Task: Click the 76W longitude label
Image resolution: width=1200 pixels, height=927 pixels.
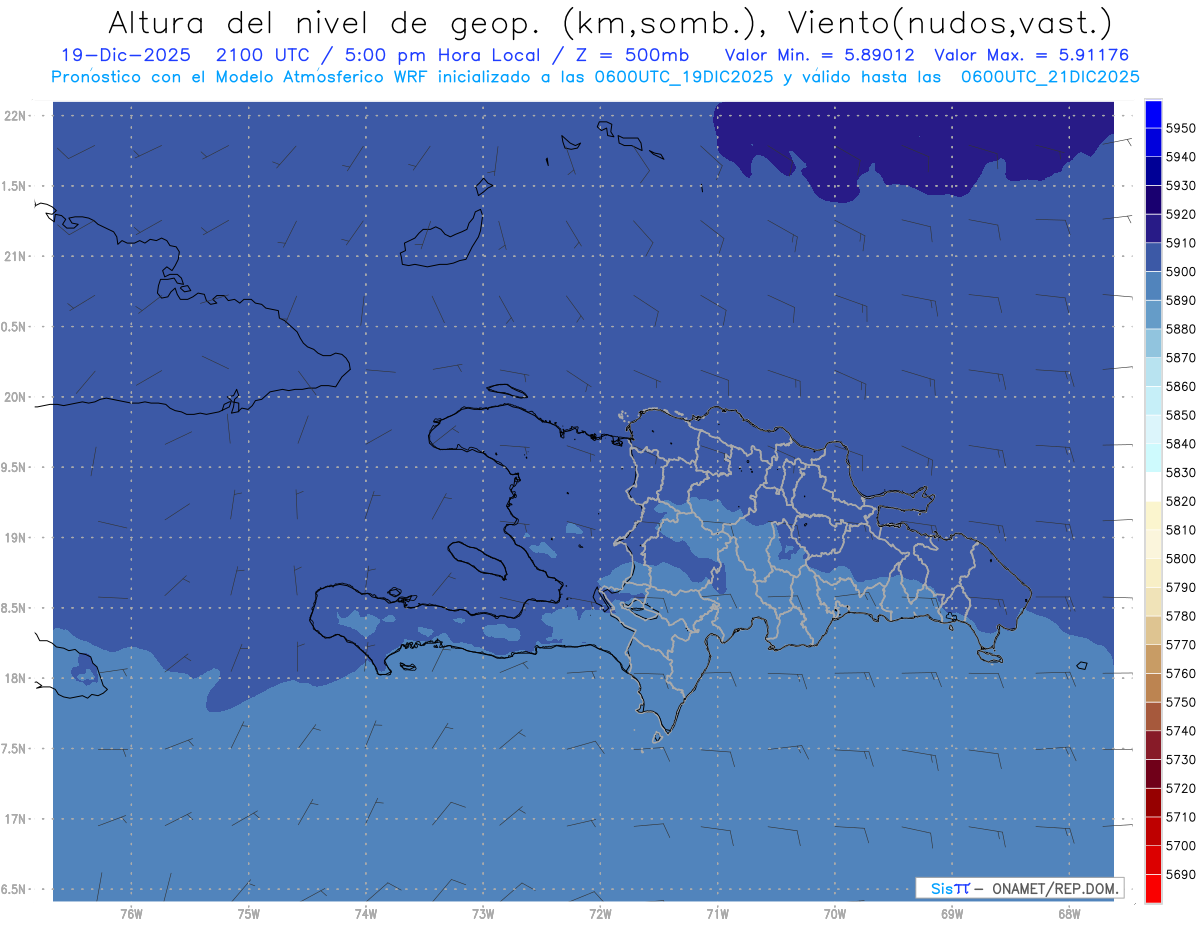Action: (131, 914)
